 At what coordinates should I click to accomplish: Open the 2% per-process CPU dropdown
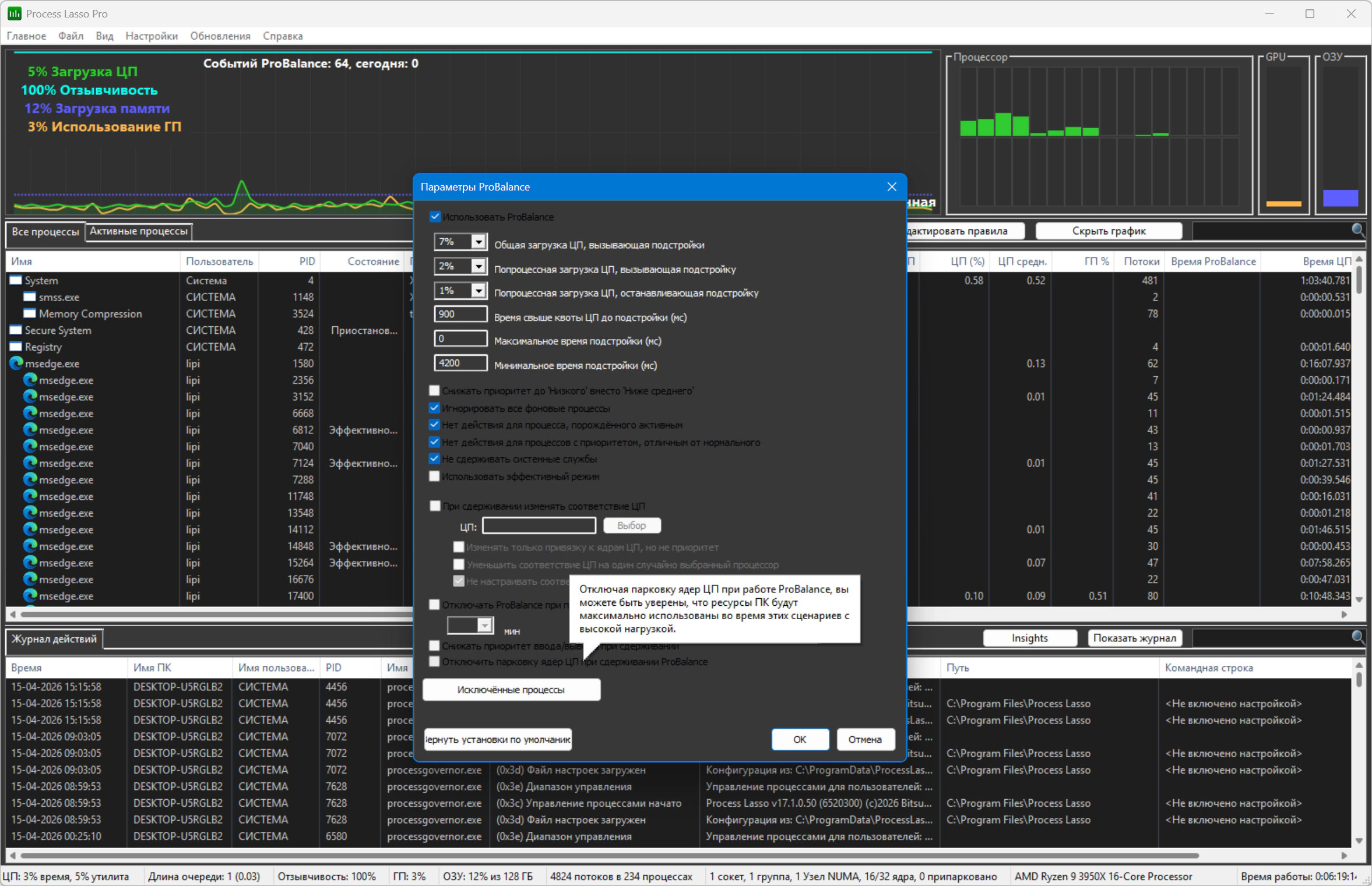coord(478,266)
